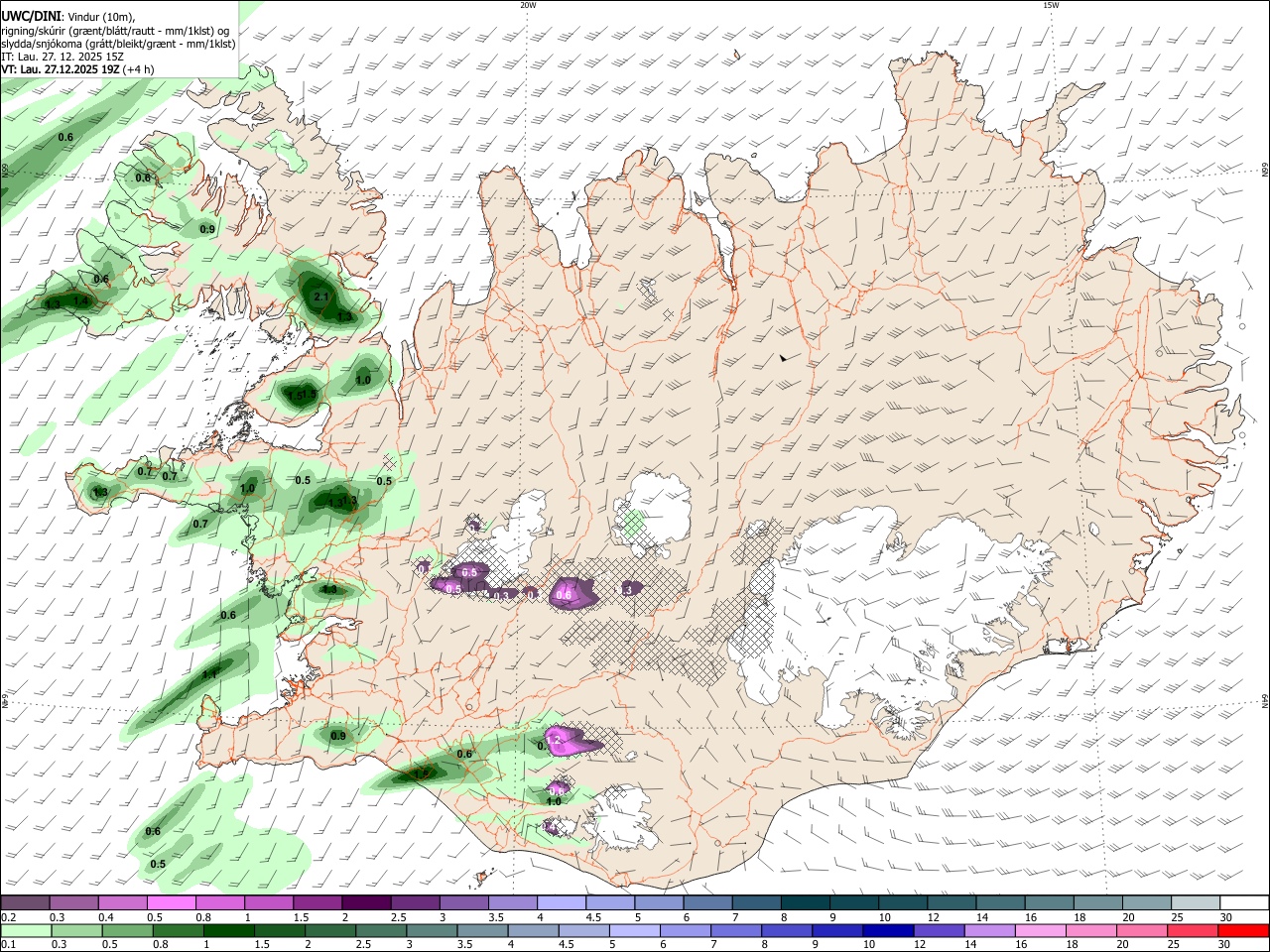Select the 0.5 green swatch in the rain legend row
1270x952 pixels.
(x=128, y=930)
